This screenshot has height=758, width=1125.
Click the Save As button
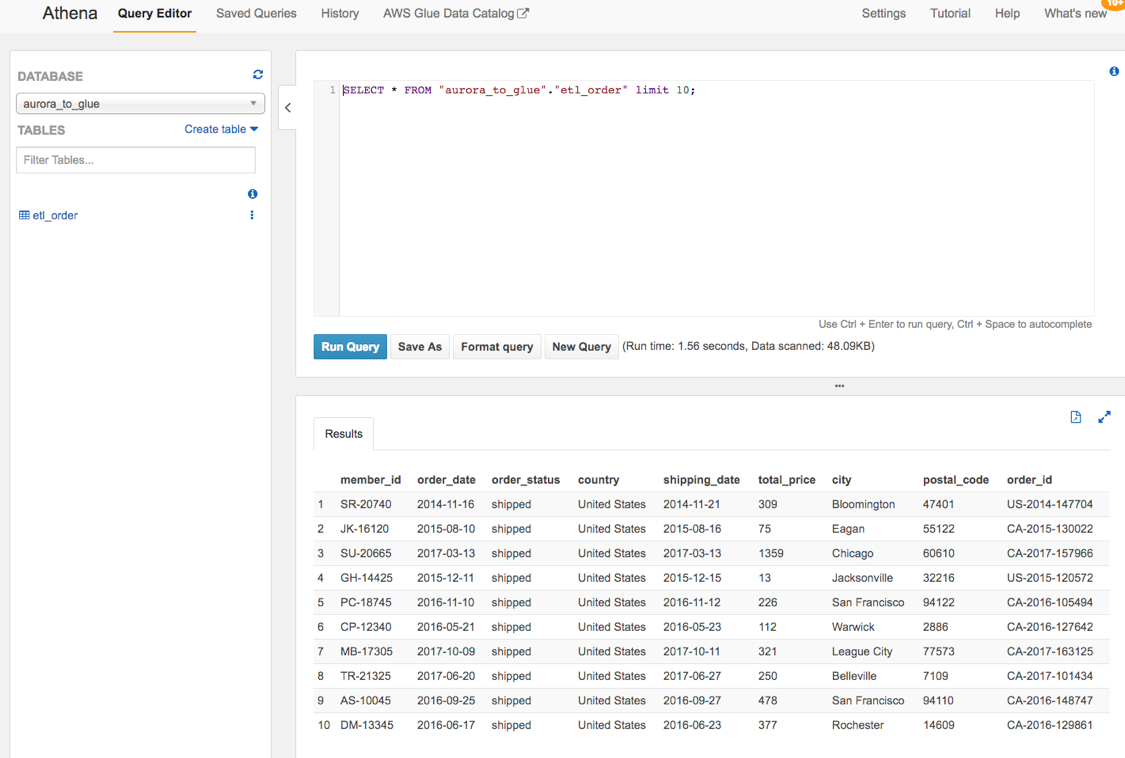coord(419,347)
